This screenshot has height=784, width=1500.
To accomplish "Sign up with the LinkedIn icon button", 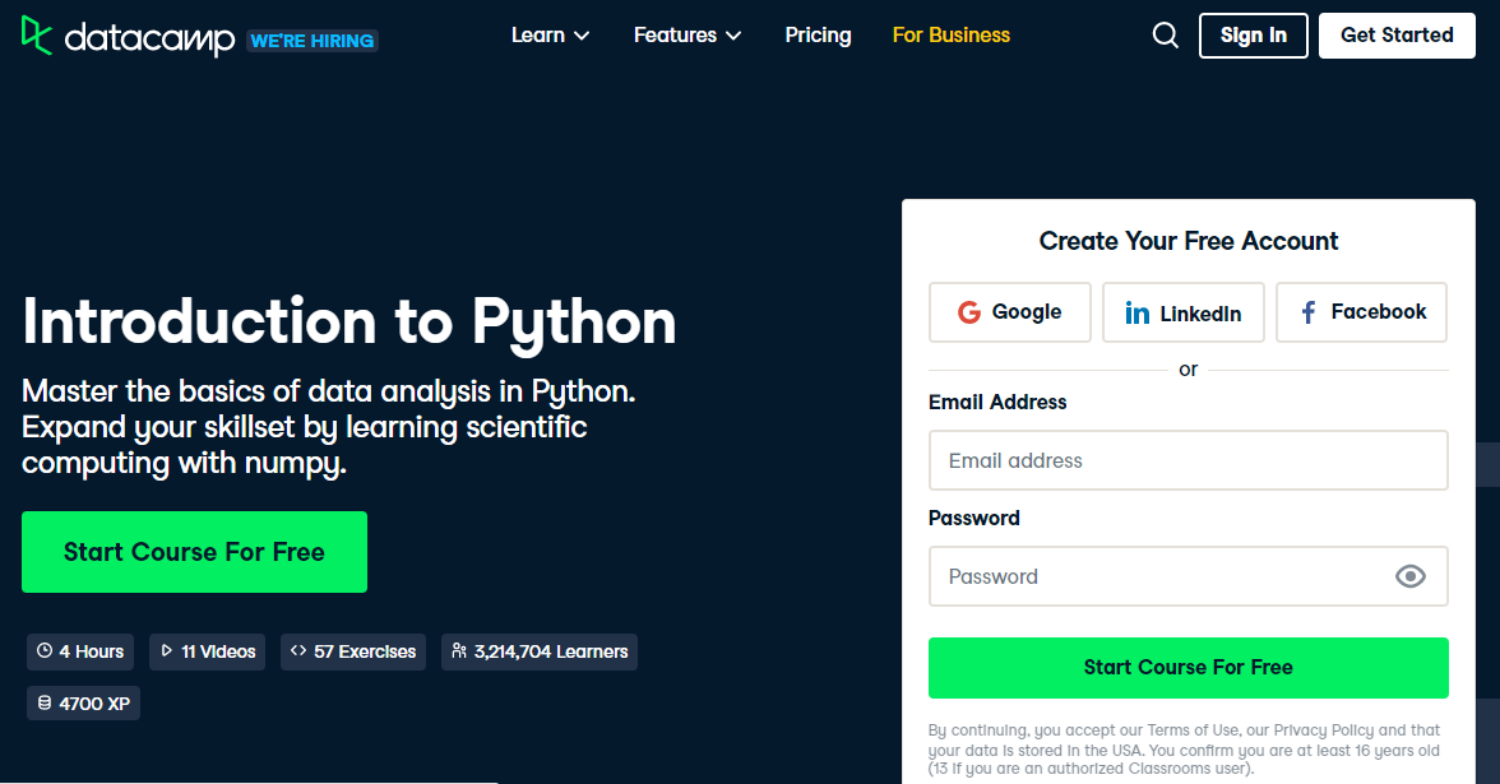I will click(1183, 312).
